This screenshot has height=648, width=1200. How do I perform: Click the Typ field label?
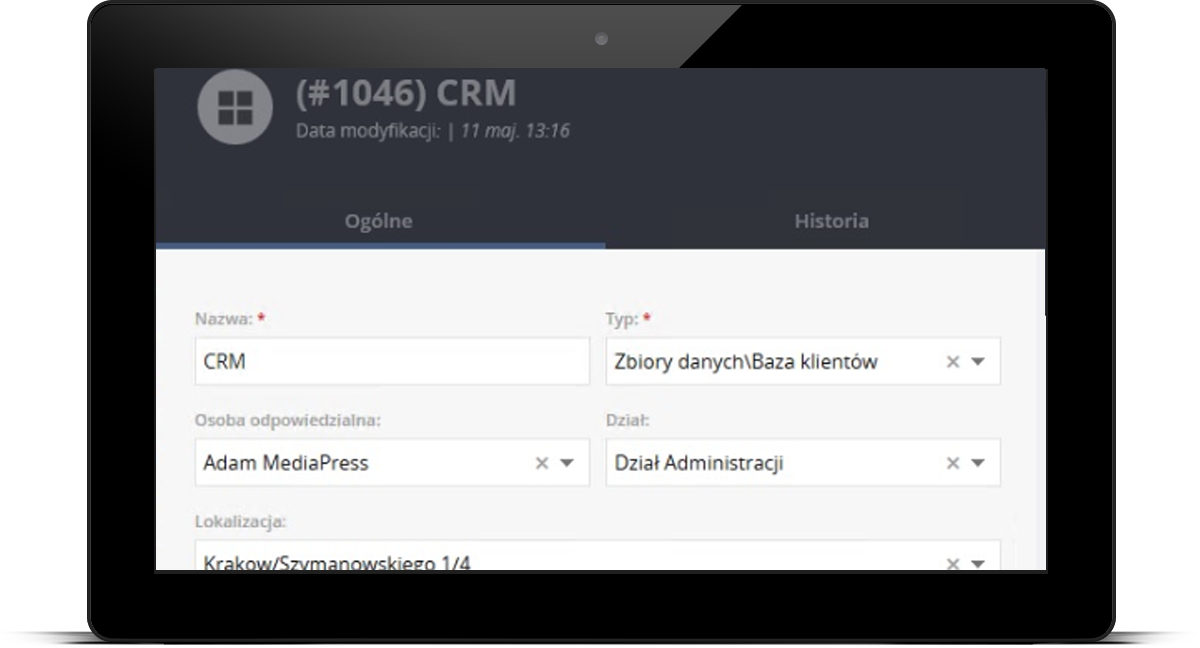622,319
